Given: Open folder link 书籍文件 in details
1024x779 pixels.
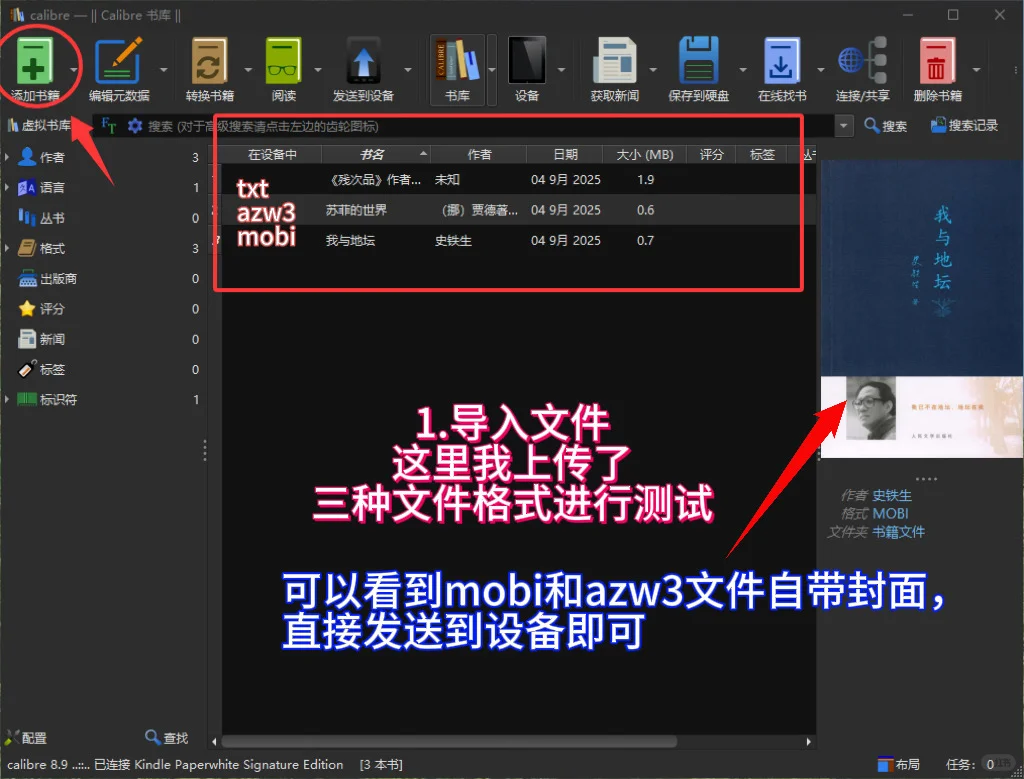Looking at the screenshot, I should [x=899, y=532].
